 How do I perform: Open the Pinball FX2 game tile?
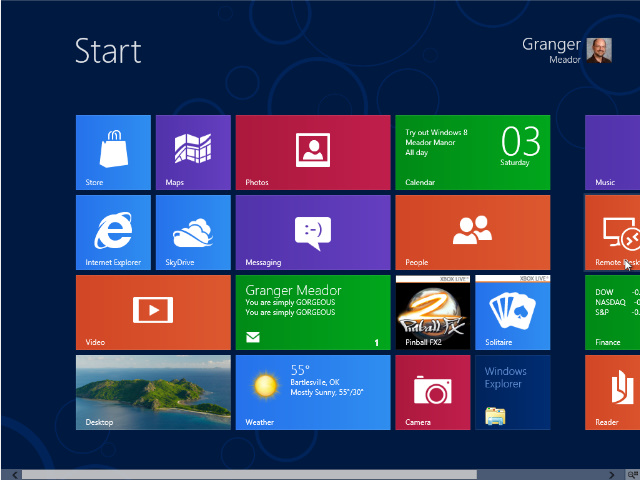click(x=432, y=312)
